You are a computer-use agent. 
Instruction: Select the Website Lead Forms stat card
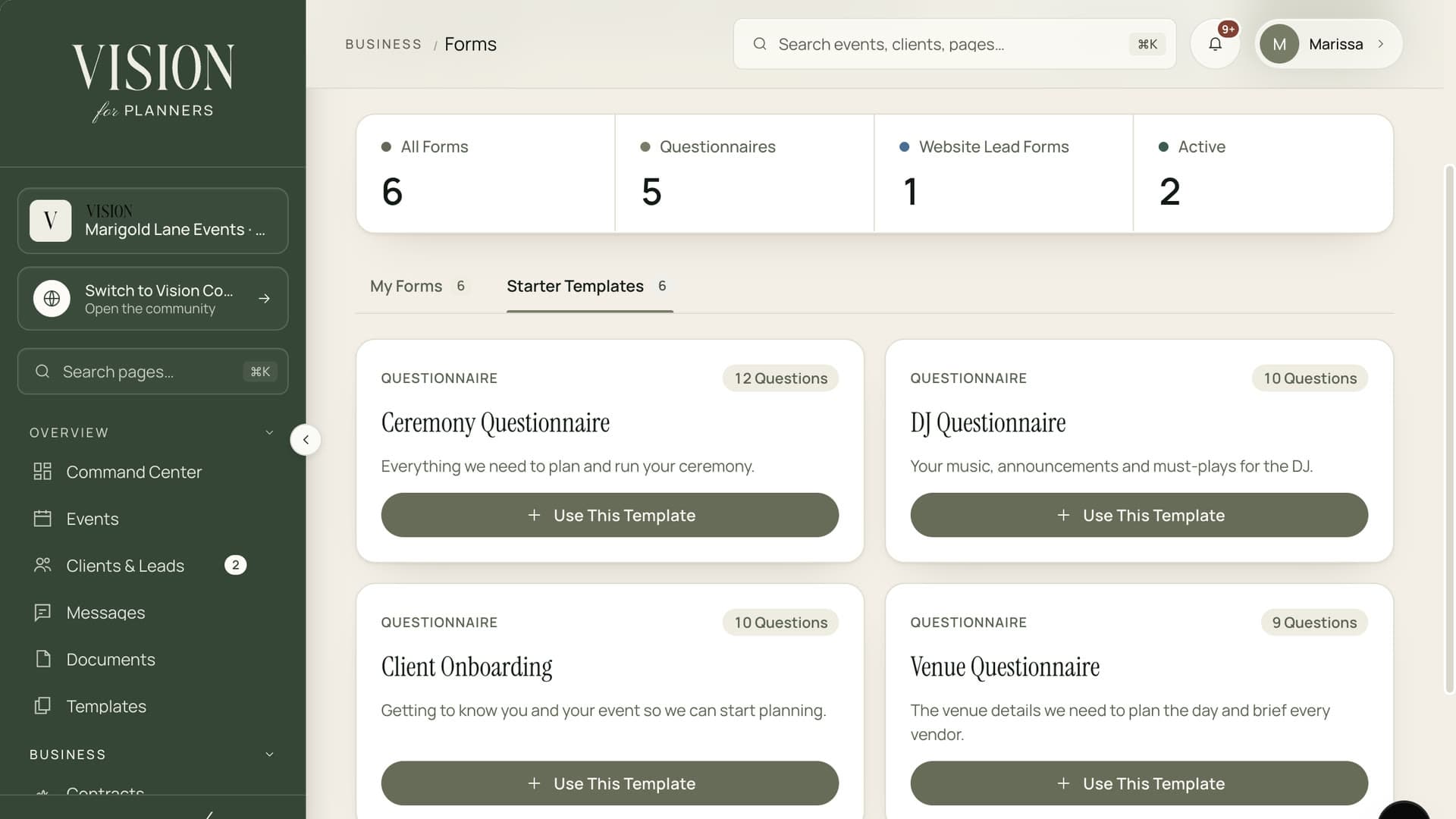click(x=1004, y=174)
